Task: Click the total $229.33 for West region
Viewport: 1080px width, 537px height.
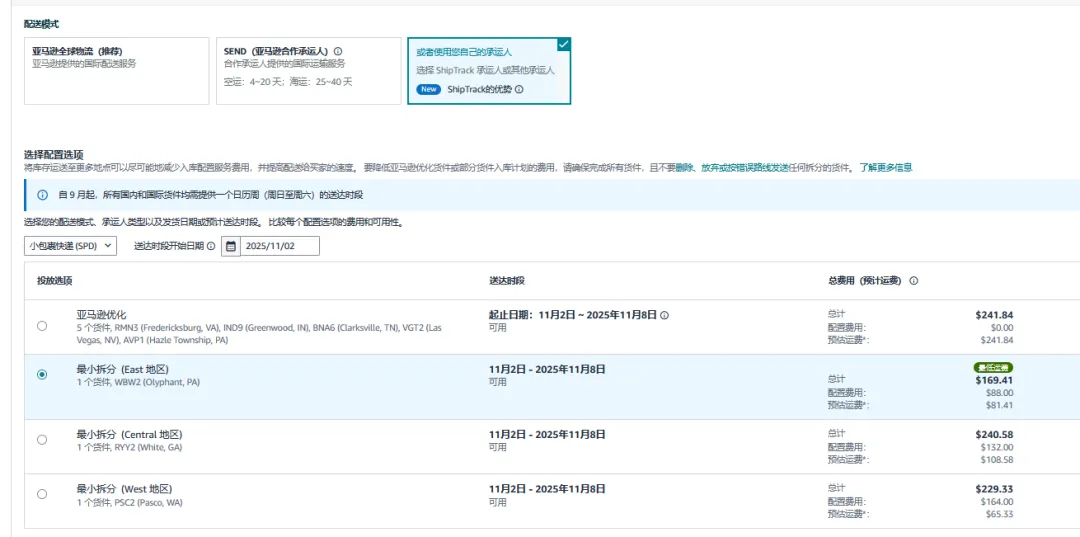Action: [x=994, y=489]
